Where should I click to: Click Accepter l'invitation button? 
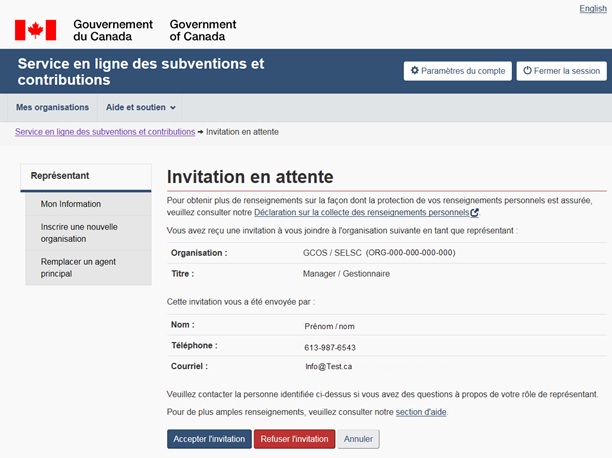209,439
